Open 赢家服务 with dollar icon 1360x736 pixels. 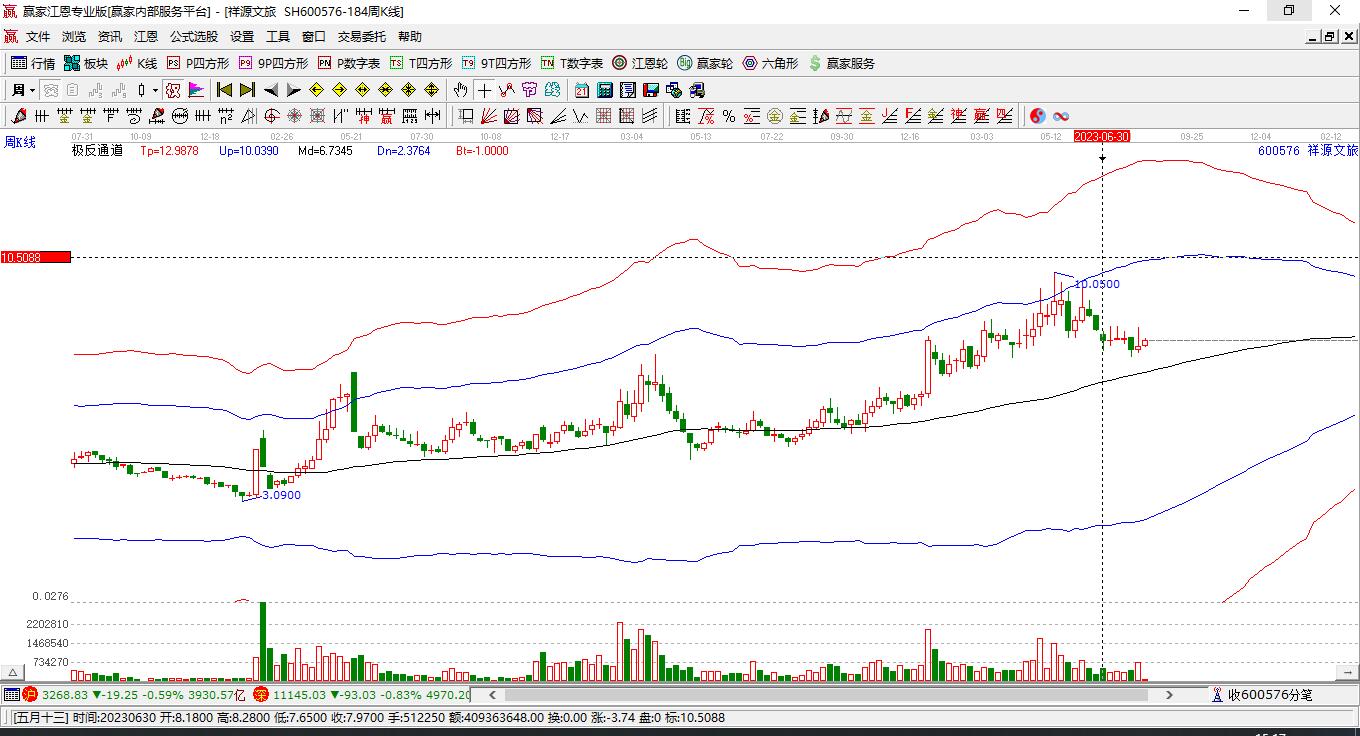point(841,63)
